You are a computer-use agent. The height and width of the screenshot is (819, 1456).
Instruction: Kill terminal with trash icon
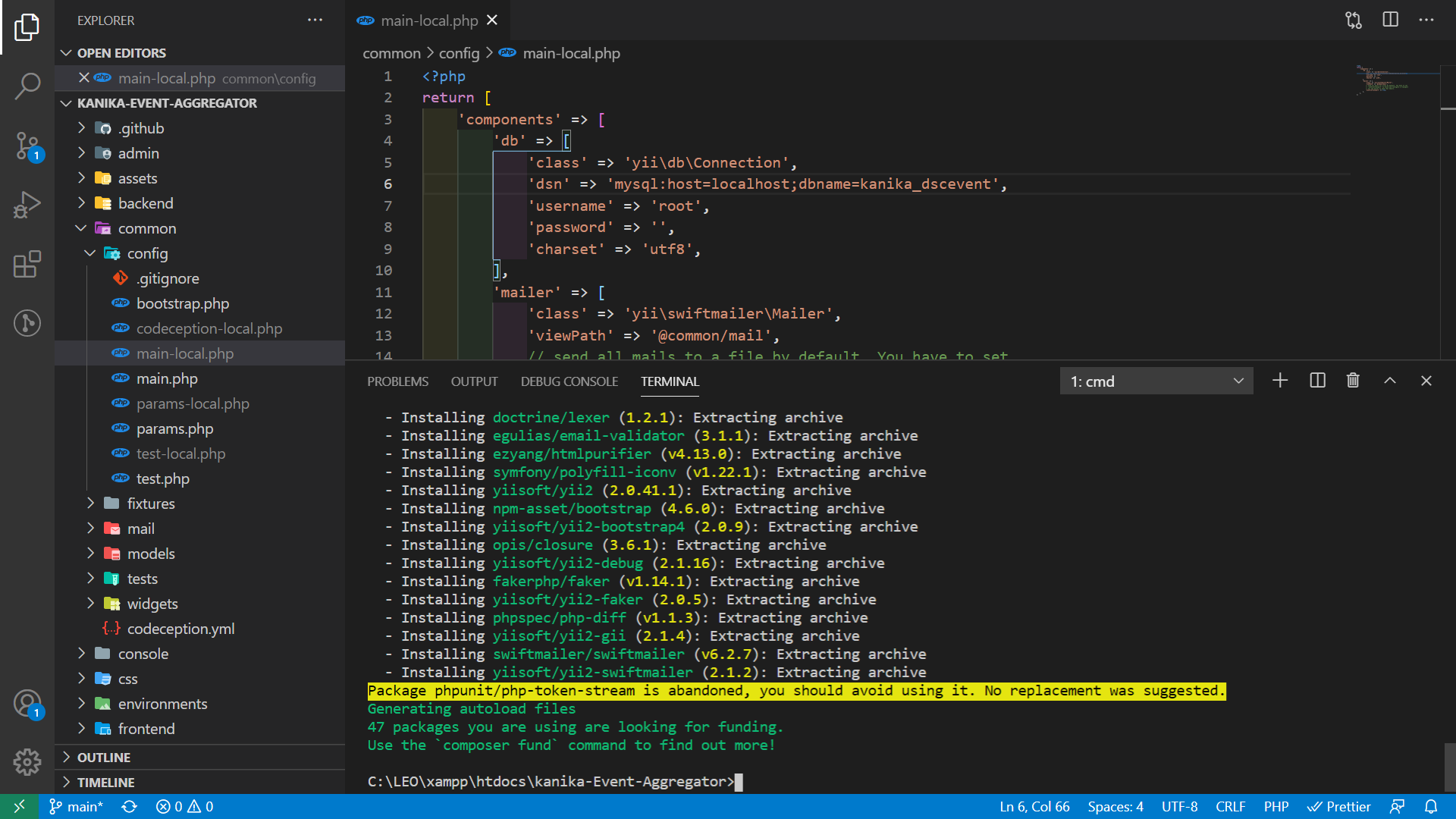pos(1353,381)
